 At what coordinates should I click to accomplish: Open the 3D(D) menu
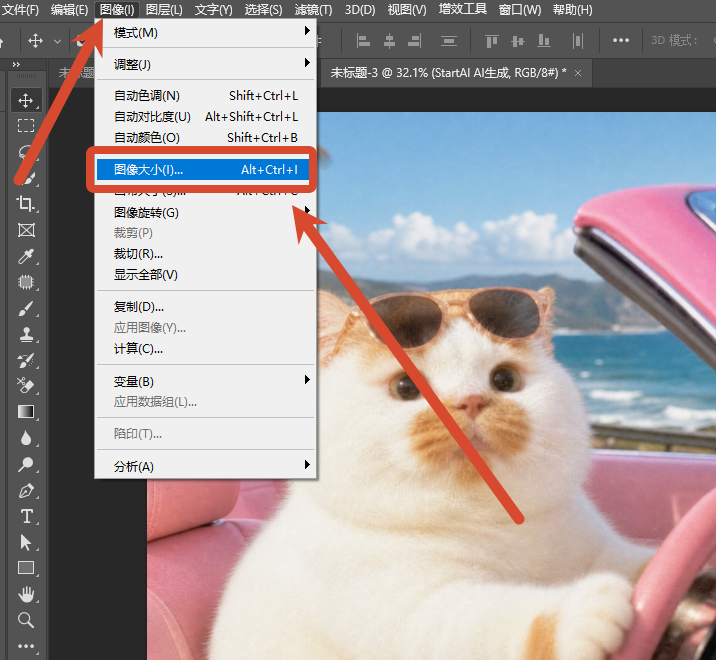[x=360, y=10]
